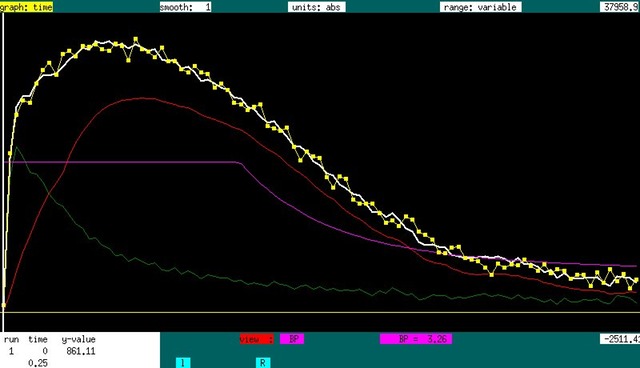640x368 pixels.
Task: Click the cyan 'R' marker box
Action: tap(263, 363)
